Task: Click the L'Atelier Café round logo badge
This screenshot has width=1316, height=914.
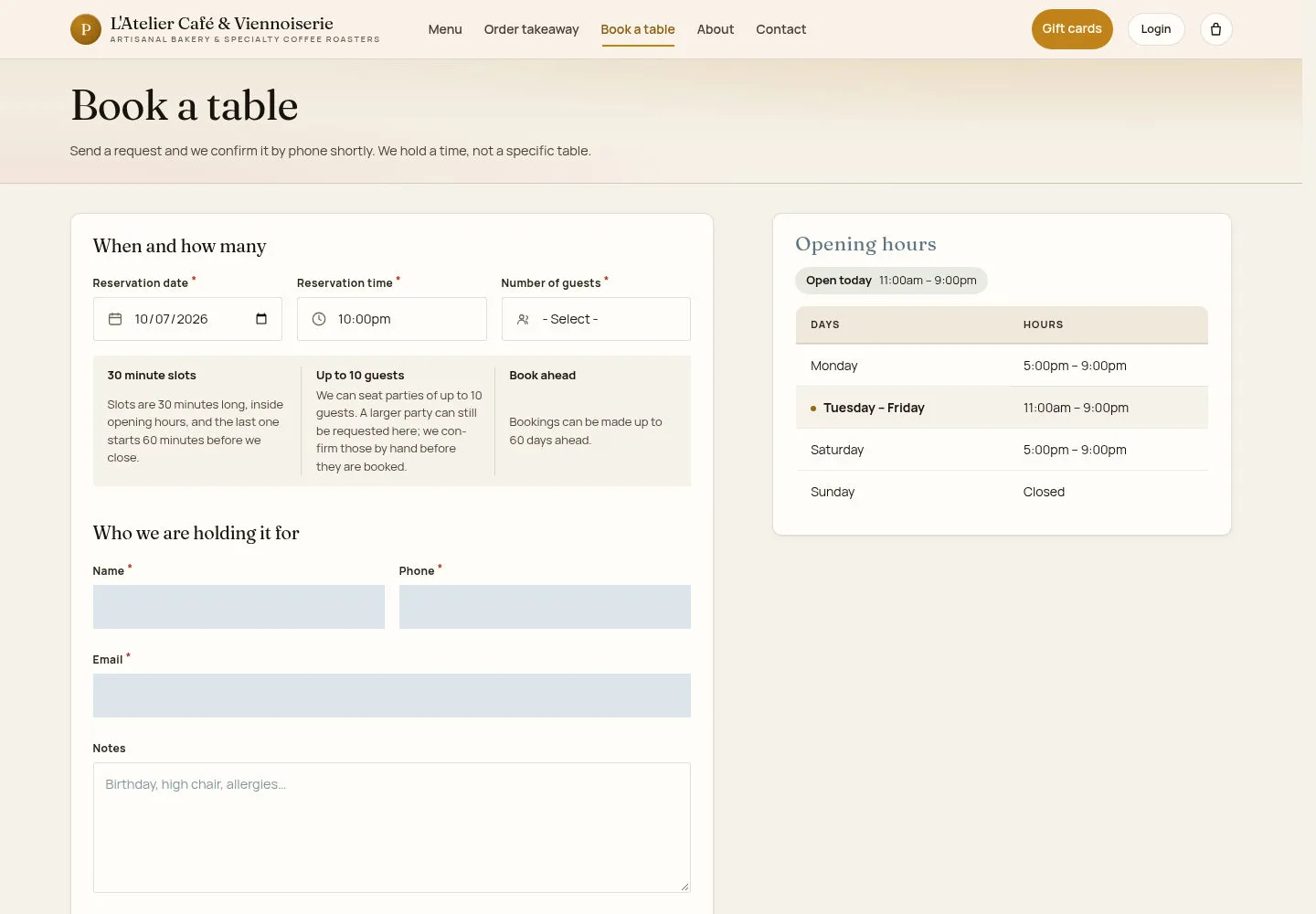Action: pos(86,29)
